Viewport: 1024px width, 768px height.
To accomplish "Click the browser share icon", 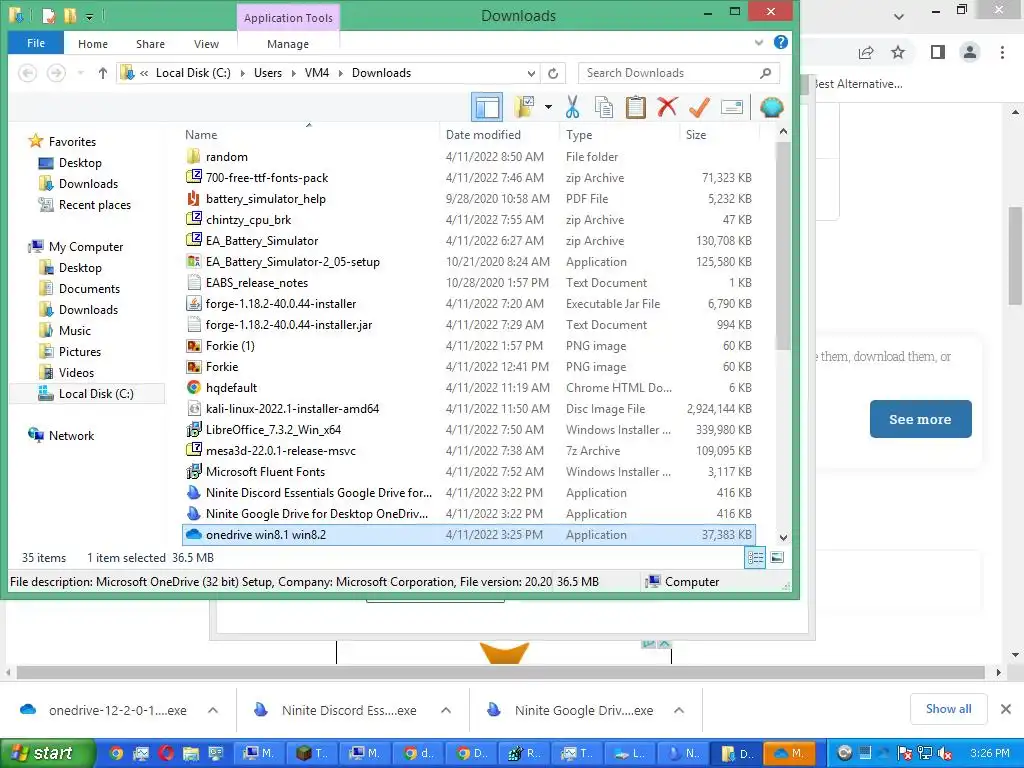I will pos(866,52).
